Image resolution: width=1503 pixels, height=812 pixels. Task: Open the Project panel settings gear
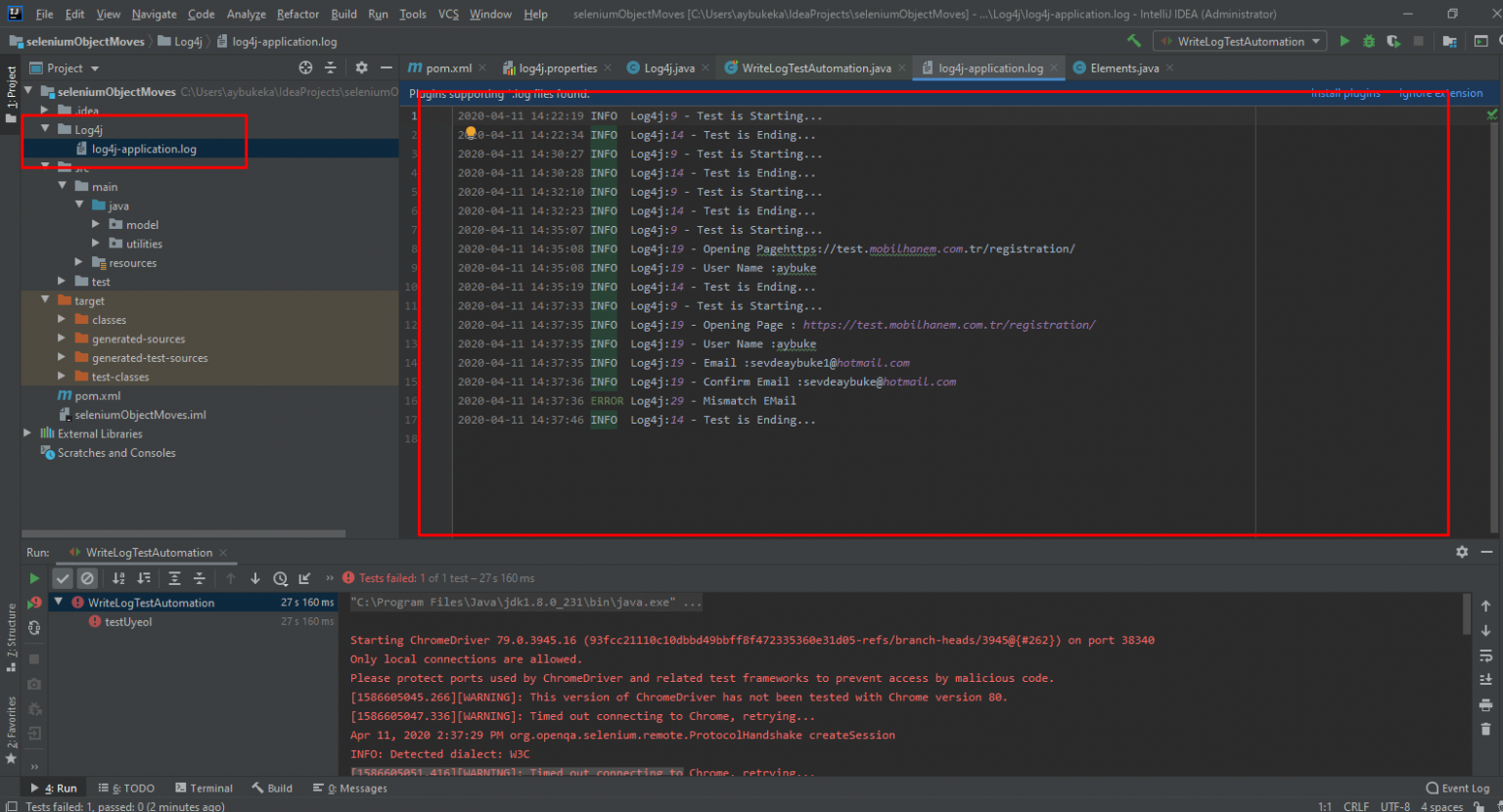tap(361, 68)
